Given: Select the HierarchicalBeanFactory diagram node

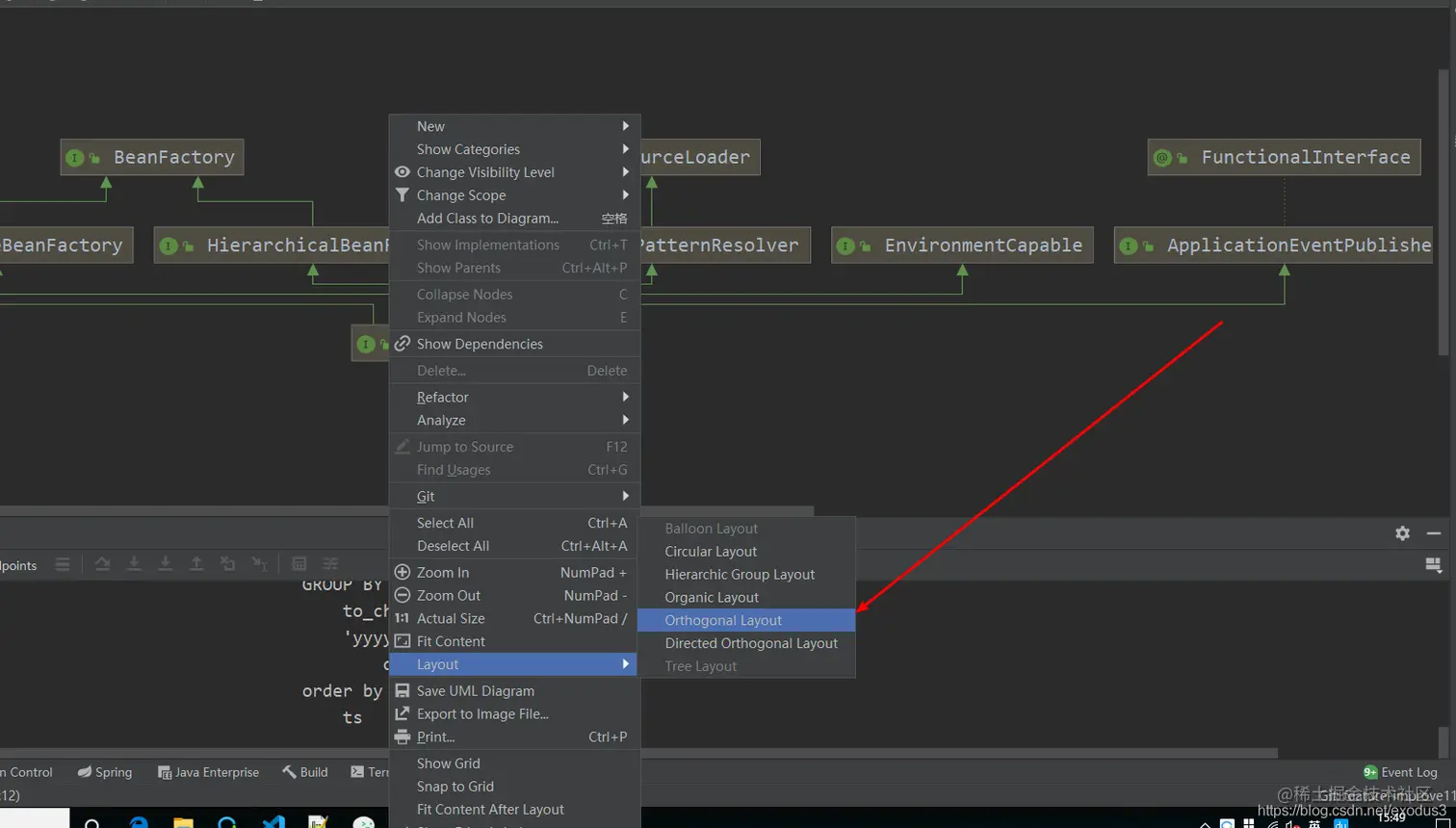Looking at the screenshot, I should (x=272, y=246).
